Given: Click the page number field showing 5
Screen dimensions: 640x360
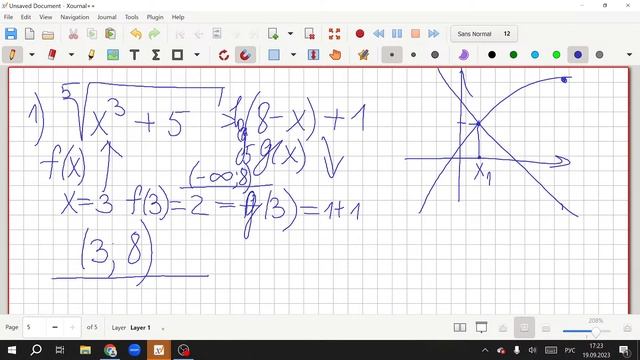Looking at the screenshot, I should 34,327.
